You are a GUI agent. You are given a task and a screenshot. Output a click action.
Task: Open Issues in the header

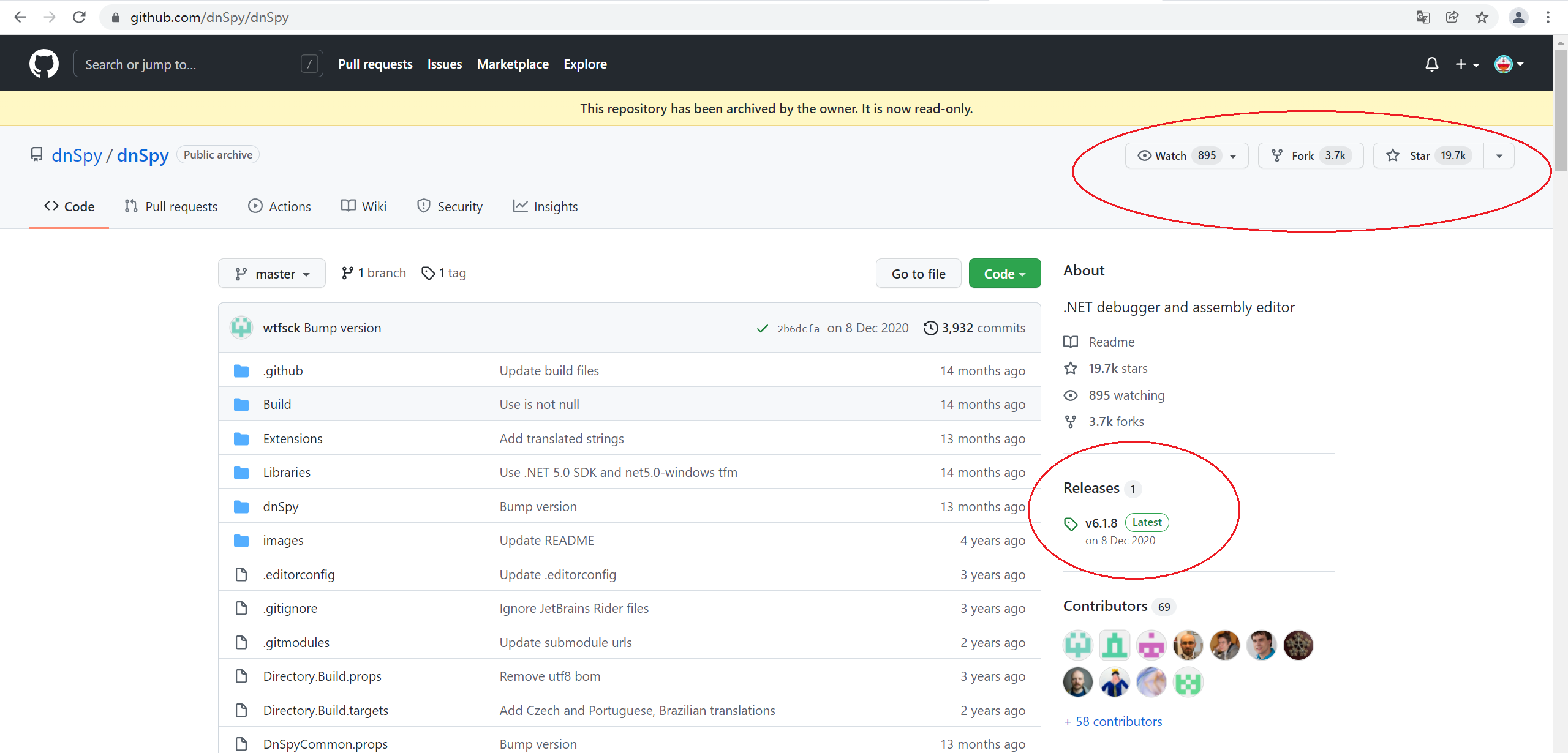(445, 64)
